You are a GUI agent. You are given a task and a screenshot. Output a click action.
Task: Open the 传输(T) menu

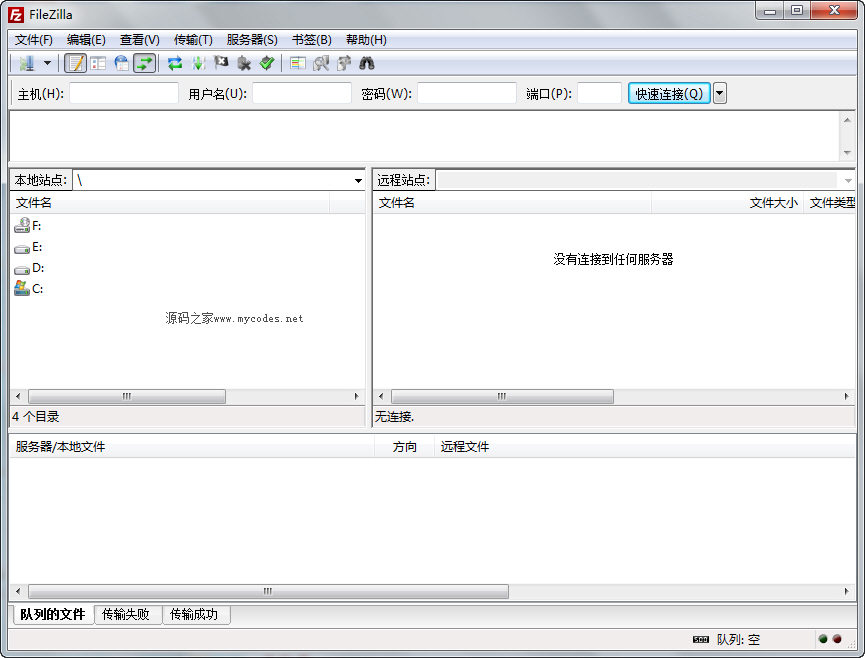click(193, 40)
